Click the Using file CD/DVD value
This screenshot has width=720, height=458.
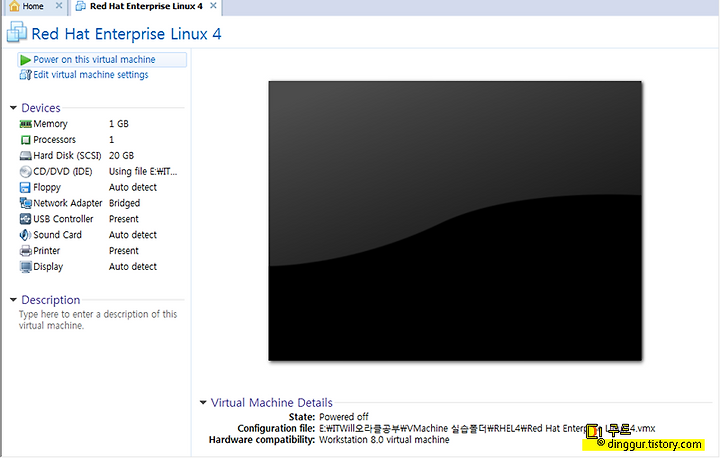coord(143,172)
